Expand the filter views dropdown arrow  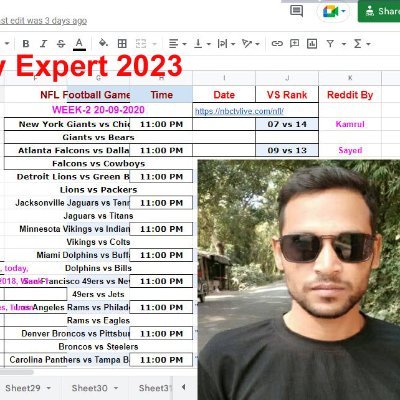344,44
